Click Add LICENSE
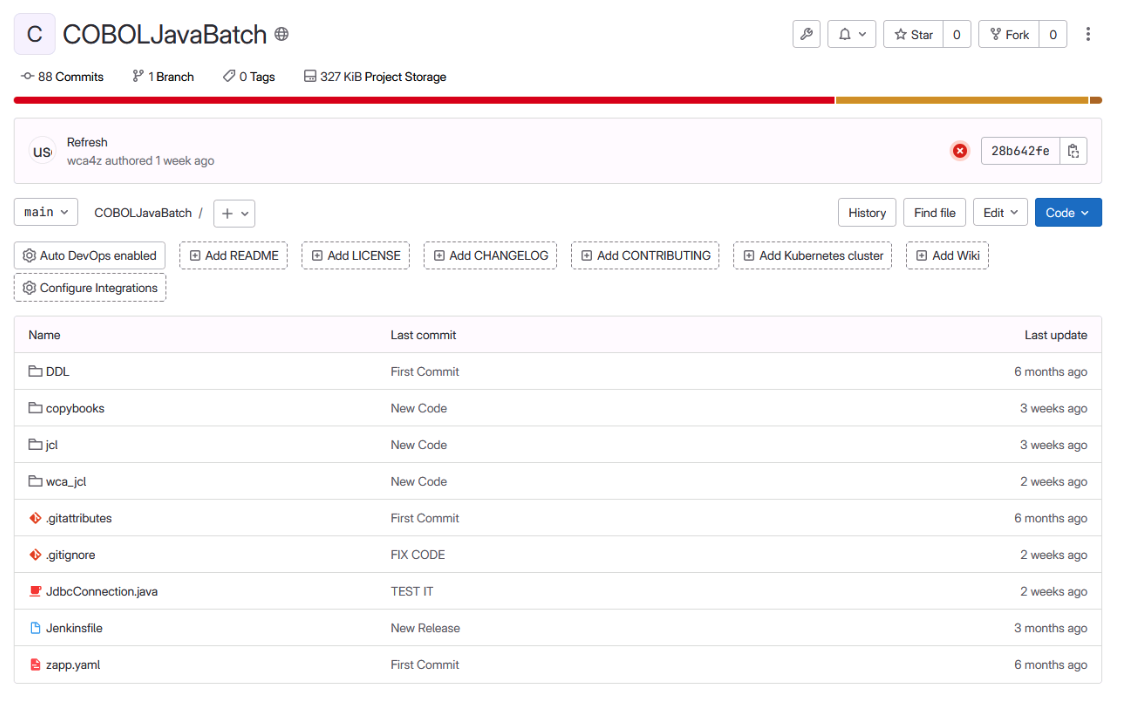 point(356,255)
